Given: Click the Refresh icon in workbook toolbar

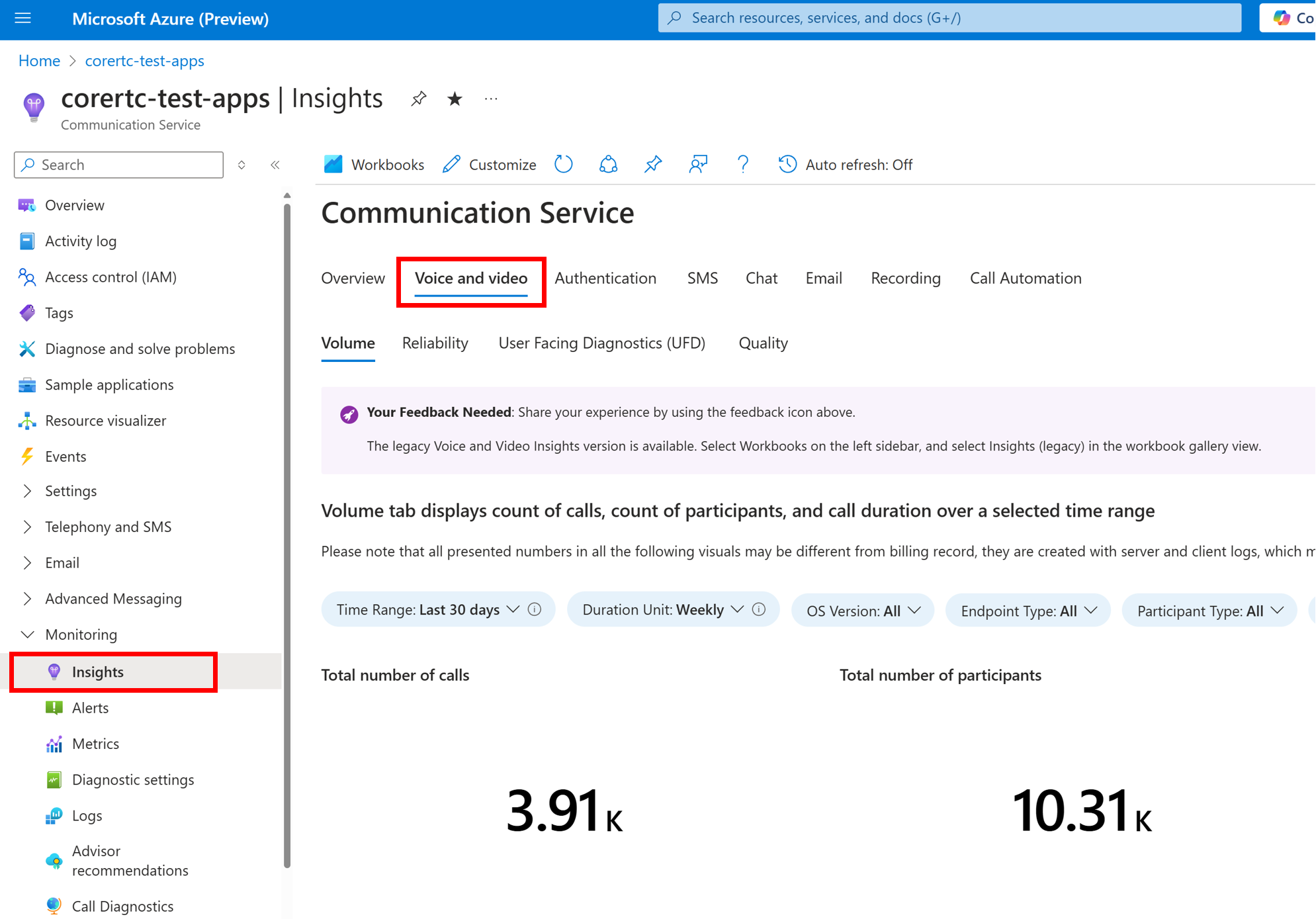Looking at the screenshot, I should coord(564,164).
